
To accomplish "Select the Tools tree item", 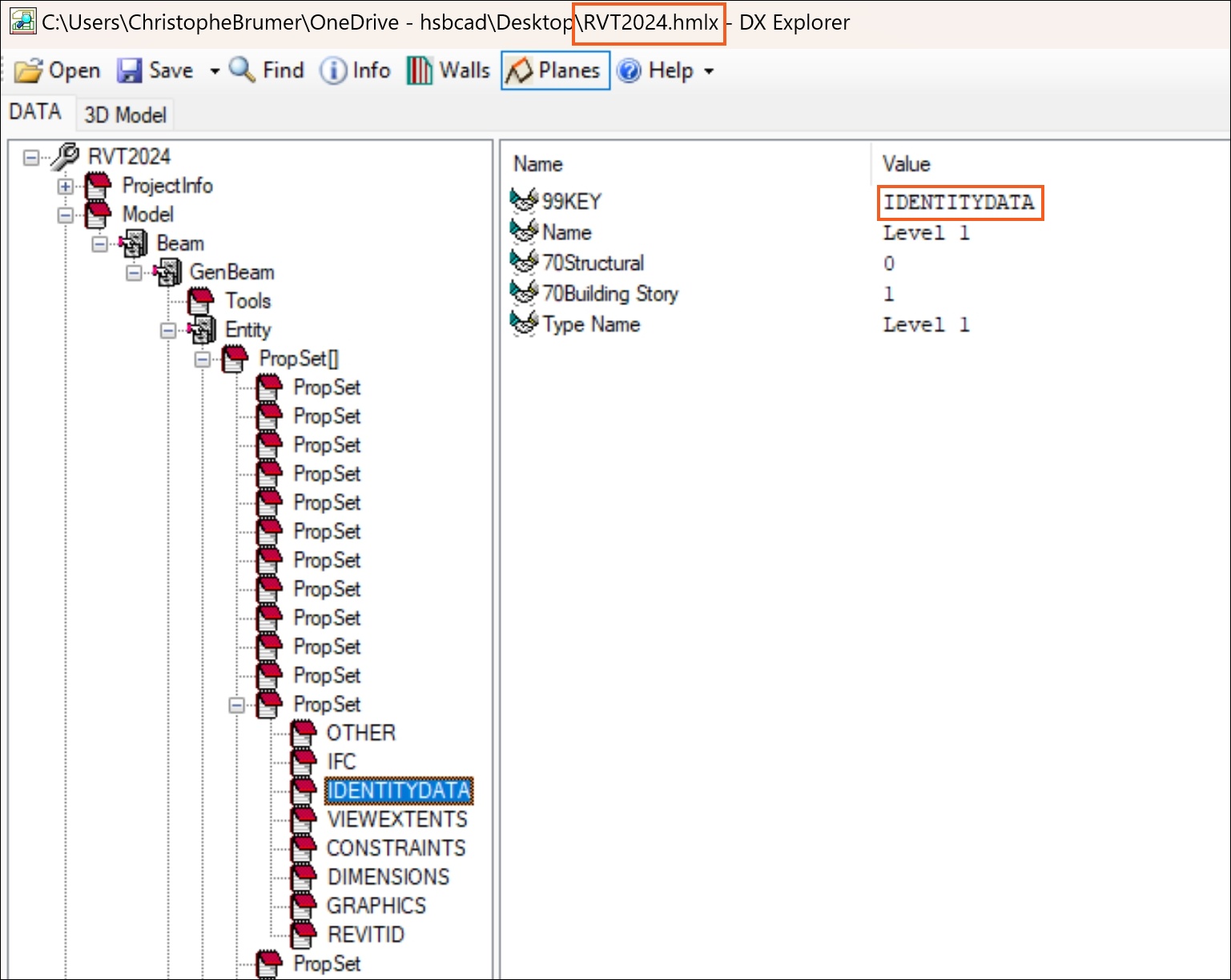I will point(248,301).
